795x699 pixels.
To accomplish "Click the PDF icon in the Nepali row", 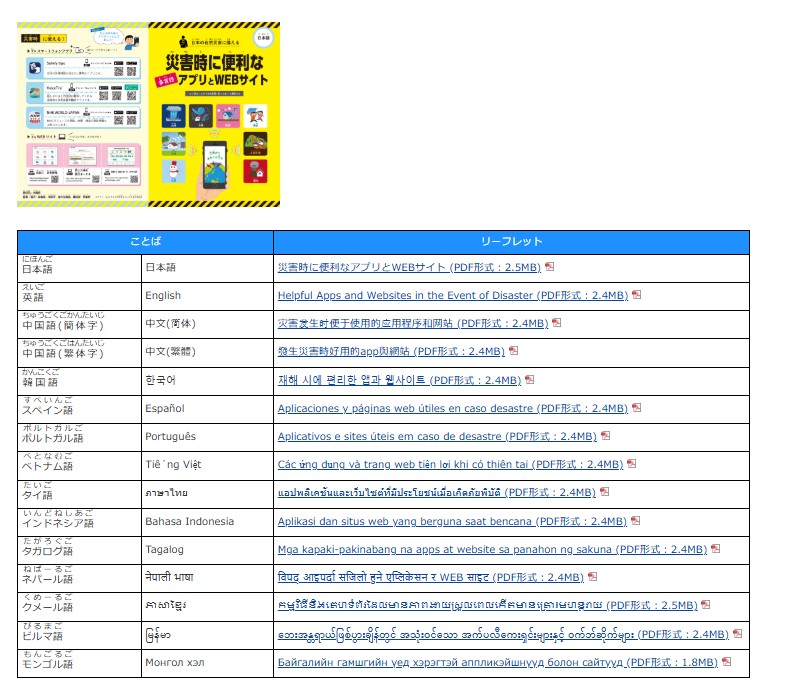I will click(593, 577).
